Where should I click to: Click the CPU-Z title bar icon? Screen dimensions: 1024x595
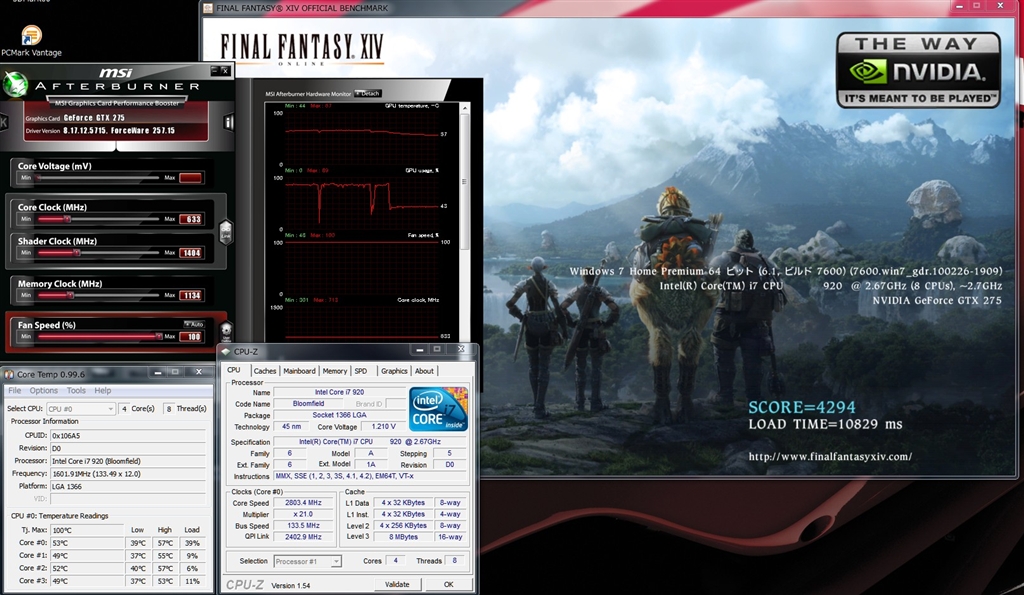click(x=226, y=351)
